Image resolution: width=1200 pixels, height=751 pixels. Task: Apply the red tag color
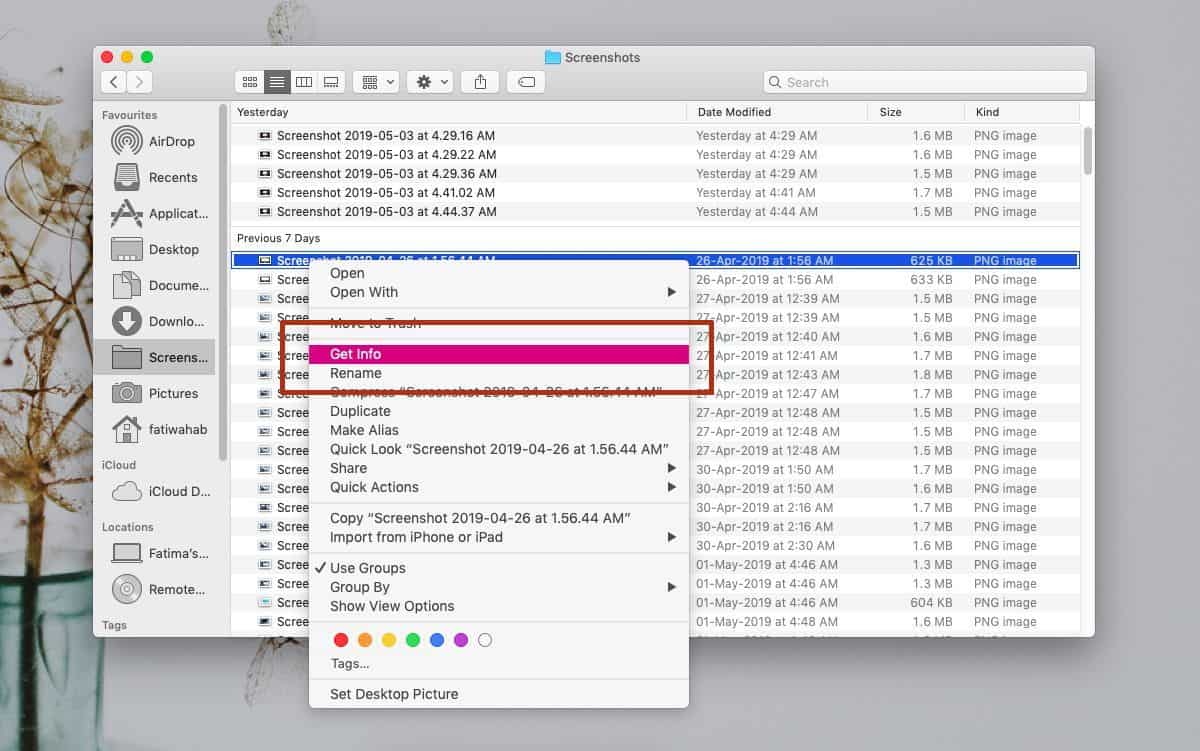click(341, 640)
